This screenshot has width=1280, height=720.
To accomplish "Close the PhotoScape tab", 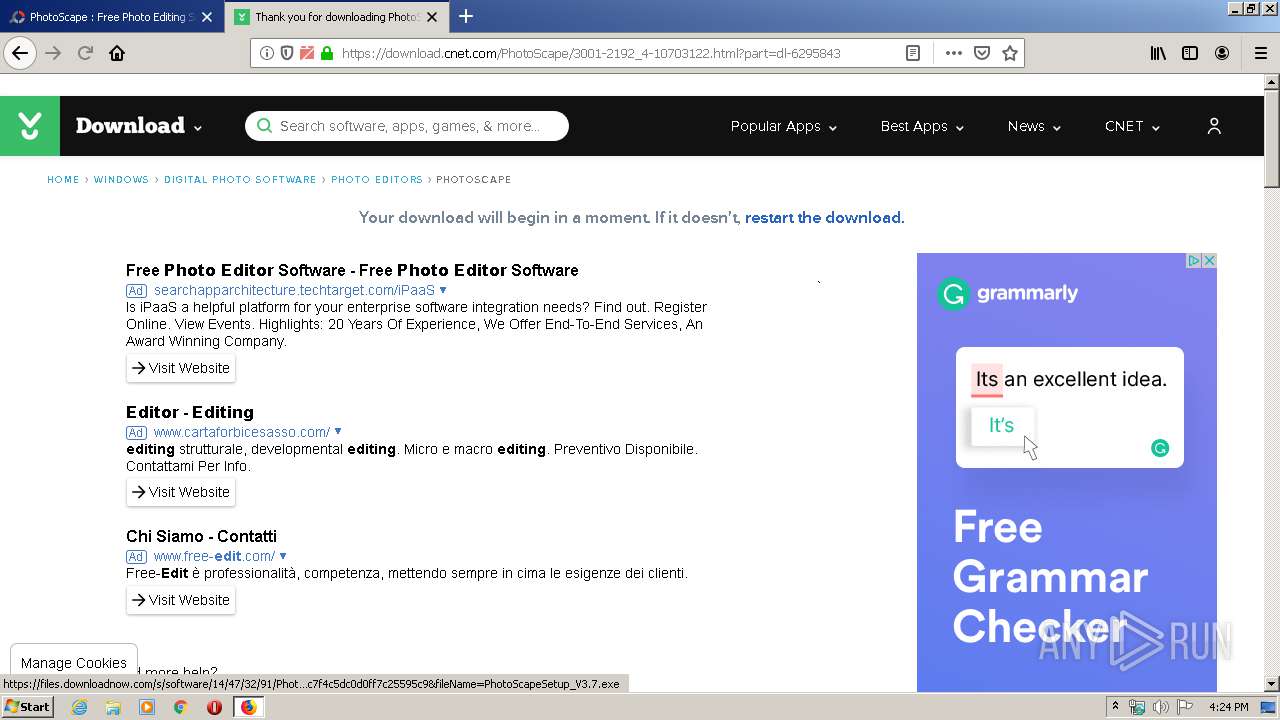I will click(x=207, y=17).
